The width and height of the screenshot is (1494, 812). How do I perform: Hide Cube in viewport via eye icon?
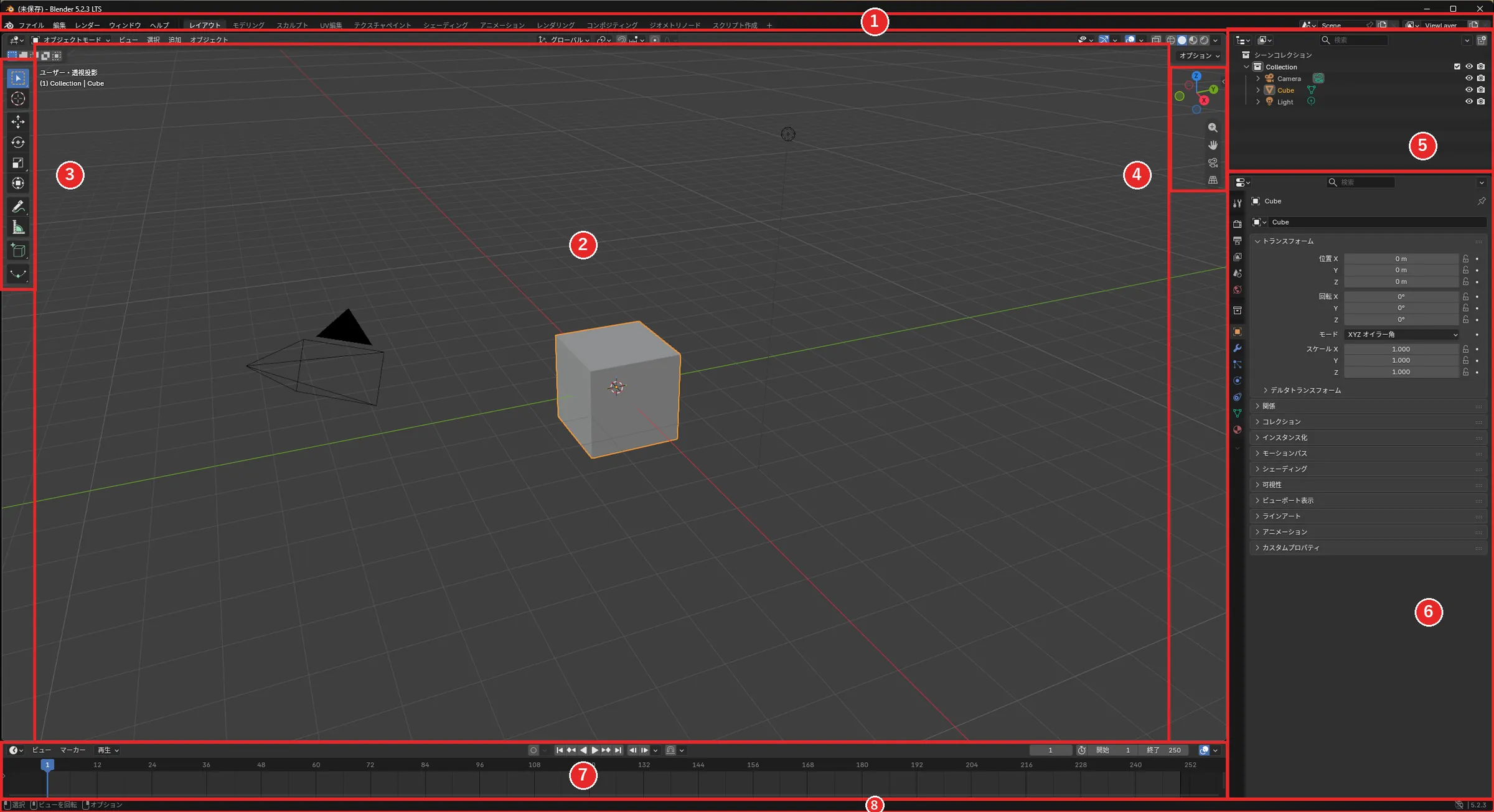click(x=1469, y=90)
